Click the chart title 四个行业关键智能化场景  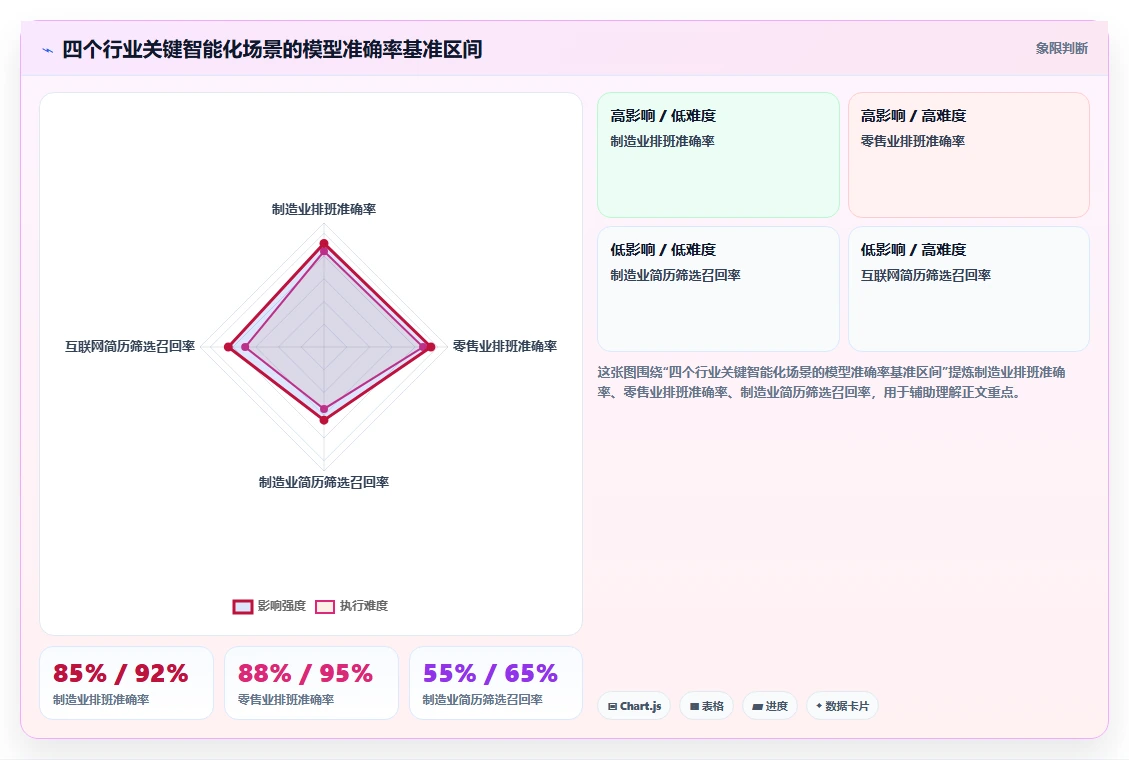tap(272, 50)
